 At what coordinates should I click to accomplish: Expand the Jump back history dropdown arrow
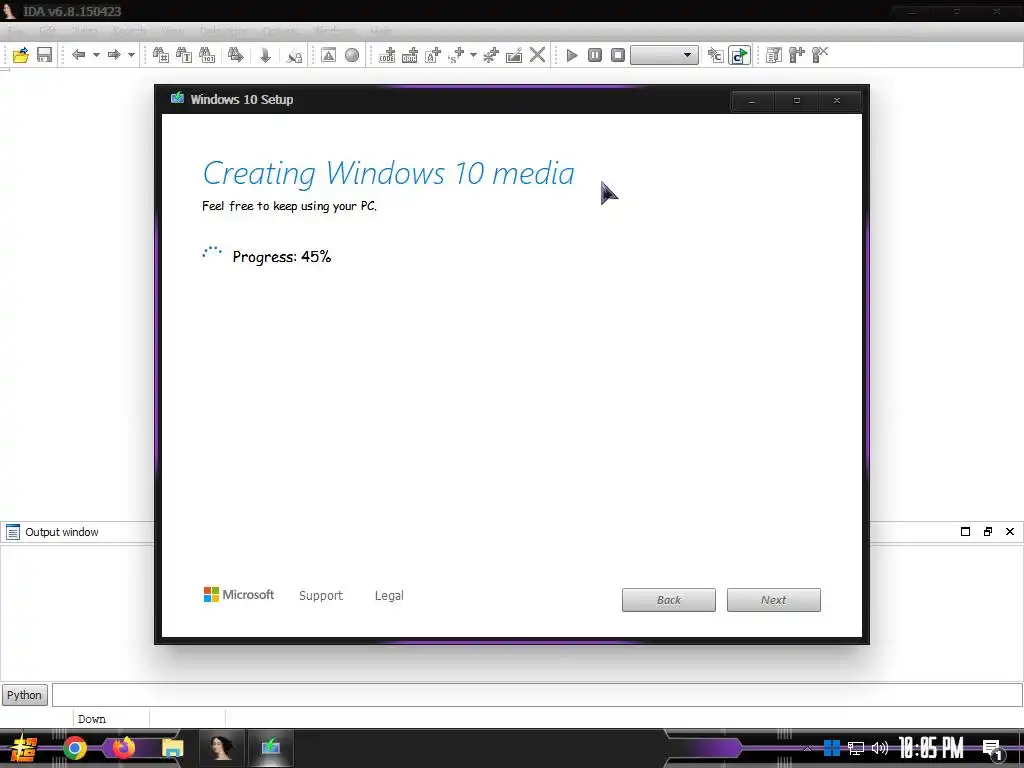pos(96,55)
